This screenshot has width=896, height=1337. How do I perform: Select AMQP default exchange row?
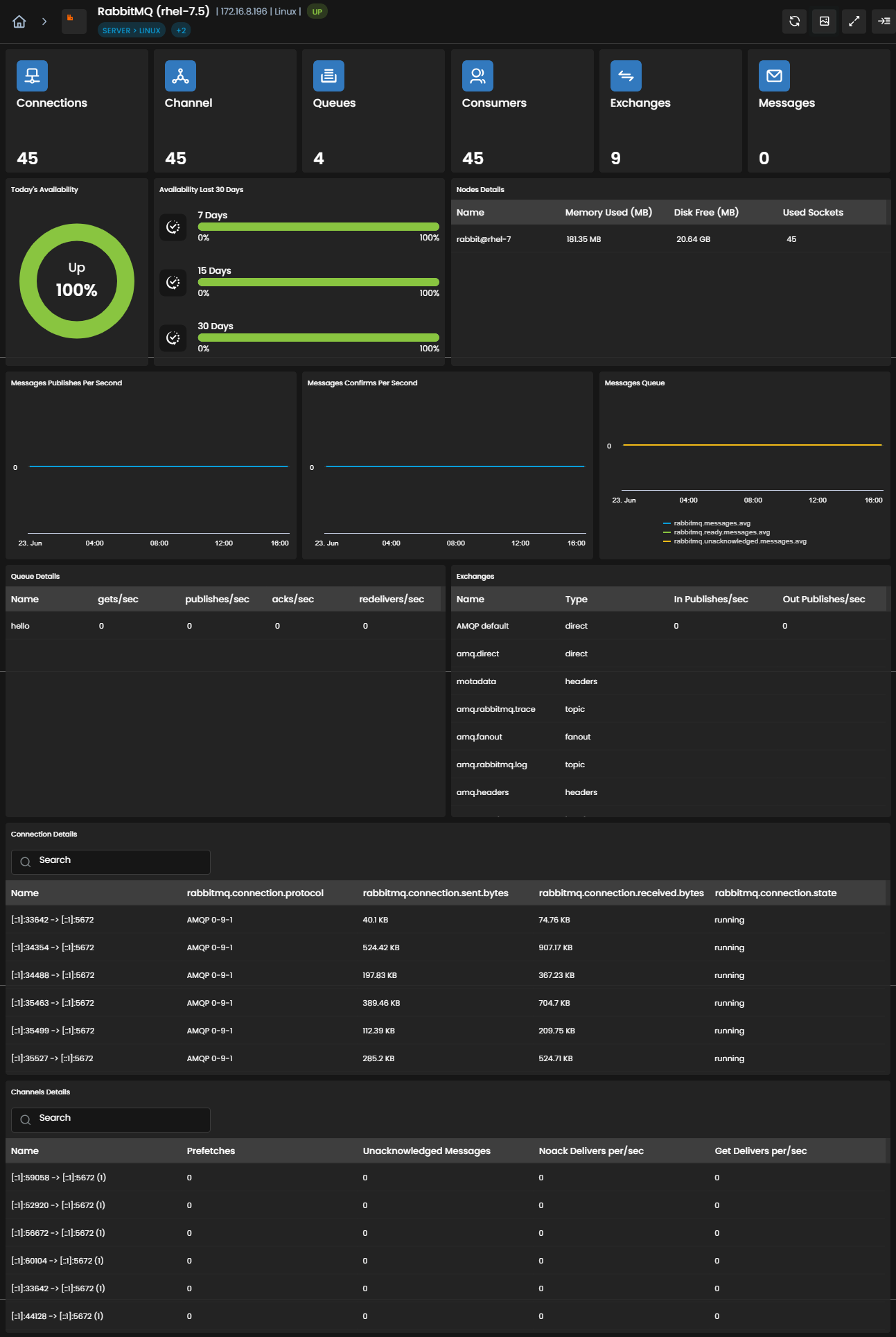tap(670, 626)
